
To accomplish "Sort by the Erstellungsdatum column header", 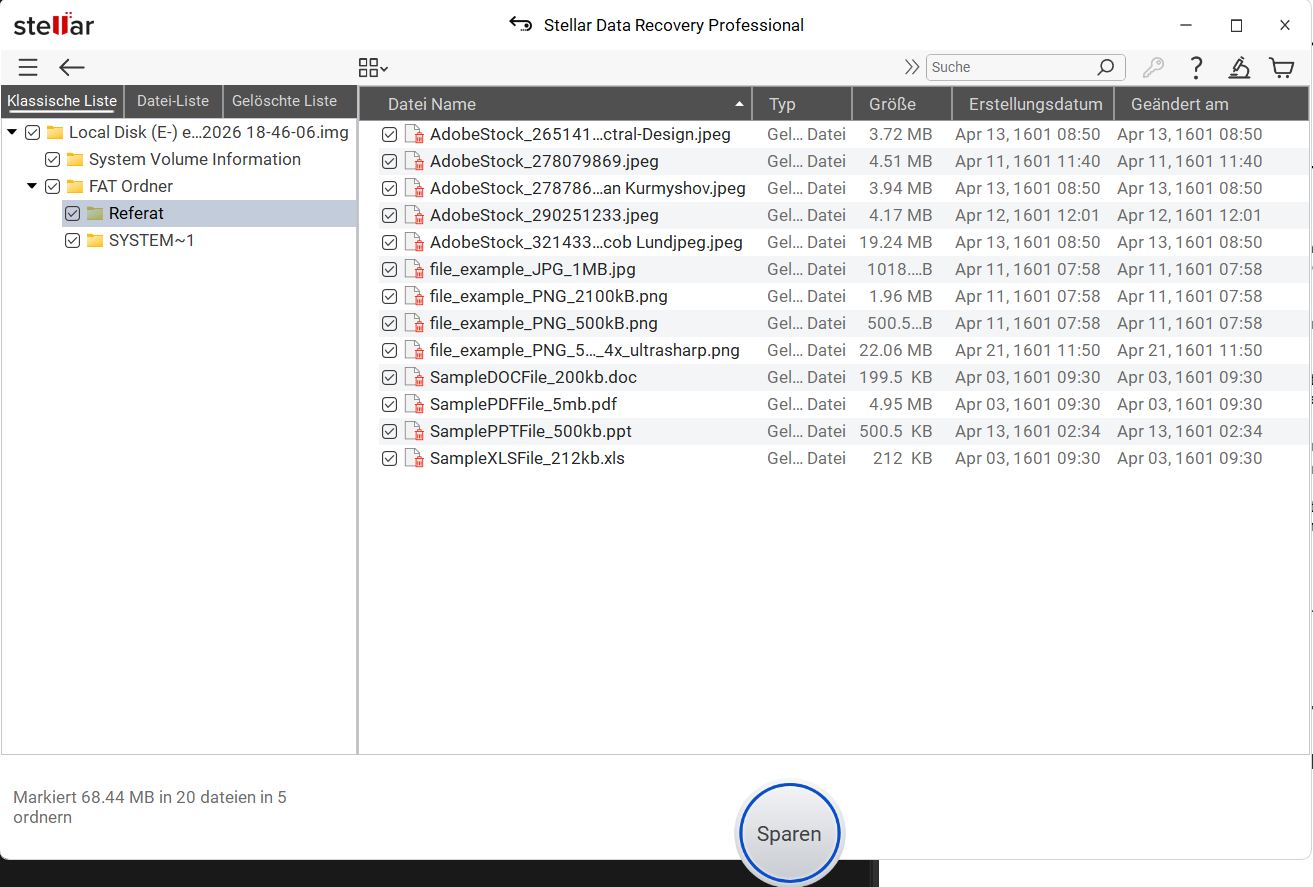I will (x=1034, y=104).
